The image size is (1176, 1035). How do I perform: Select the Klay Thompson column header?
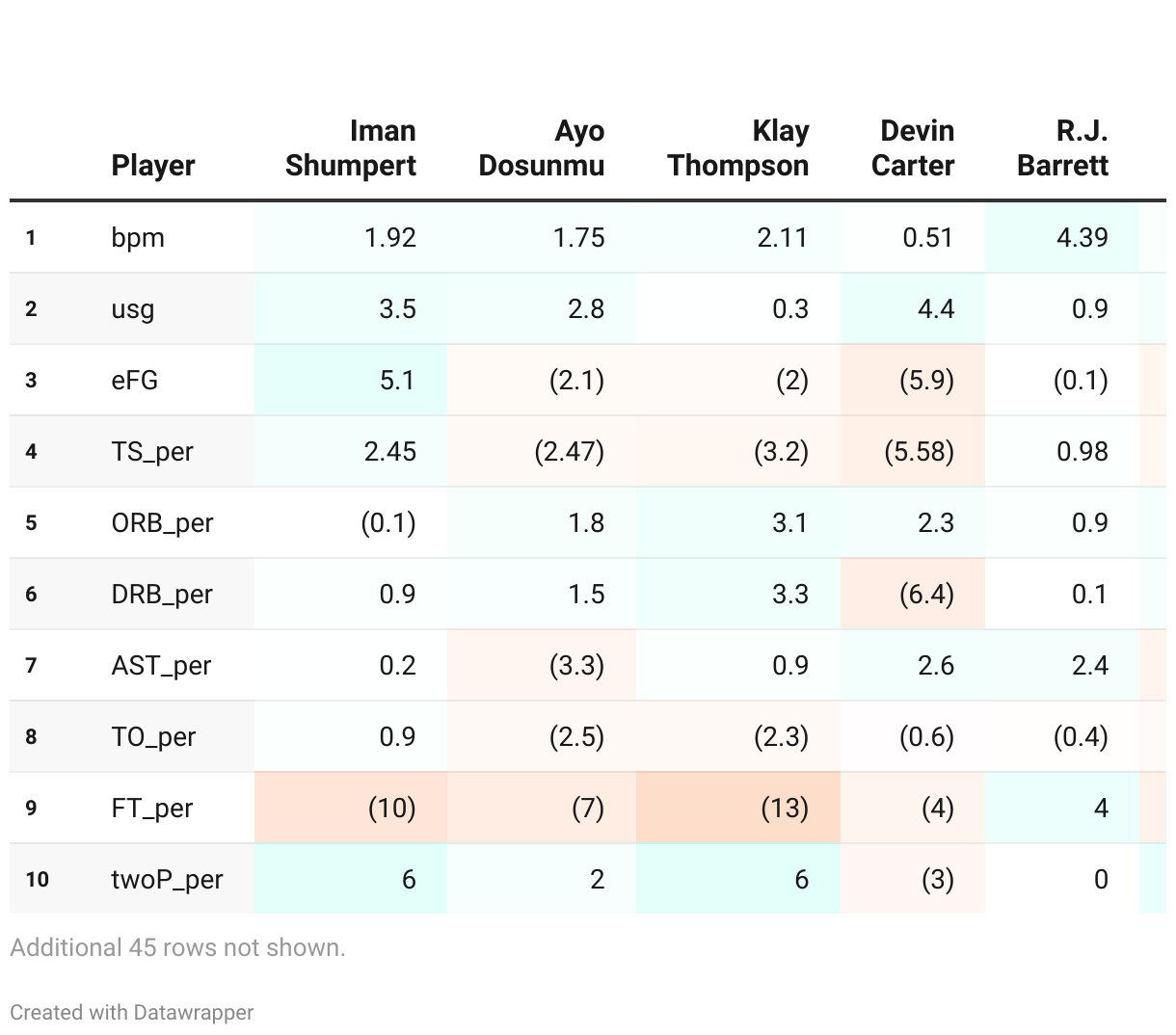click(738, 148)
